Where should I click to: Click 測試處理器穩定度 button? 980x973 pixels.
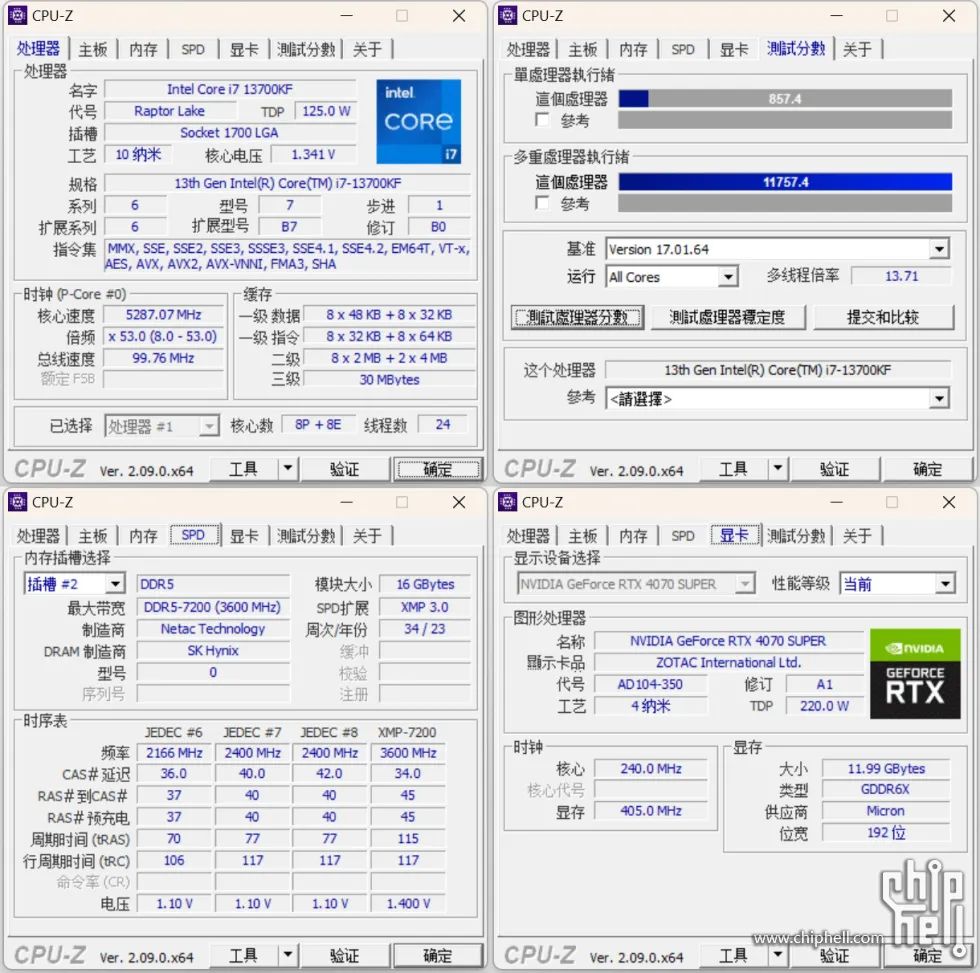point(728,317)
